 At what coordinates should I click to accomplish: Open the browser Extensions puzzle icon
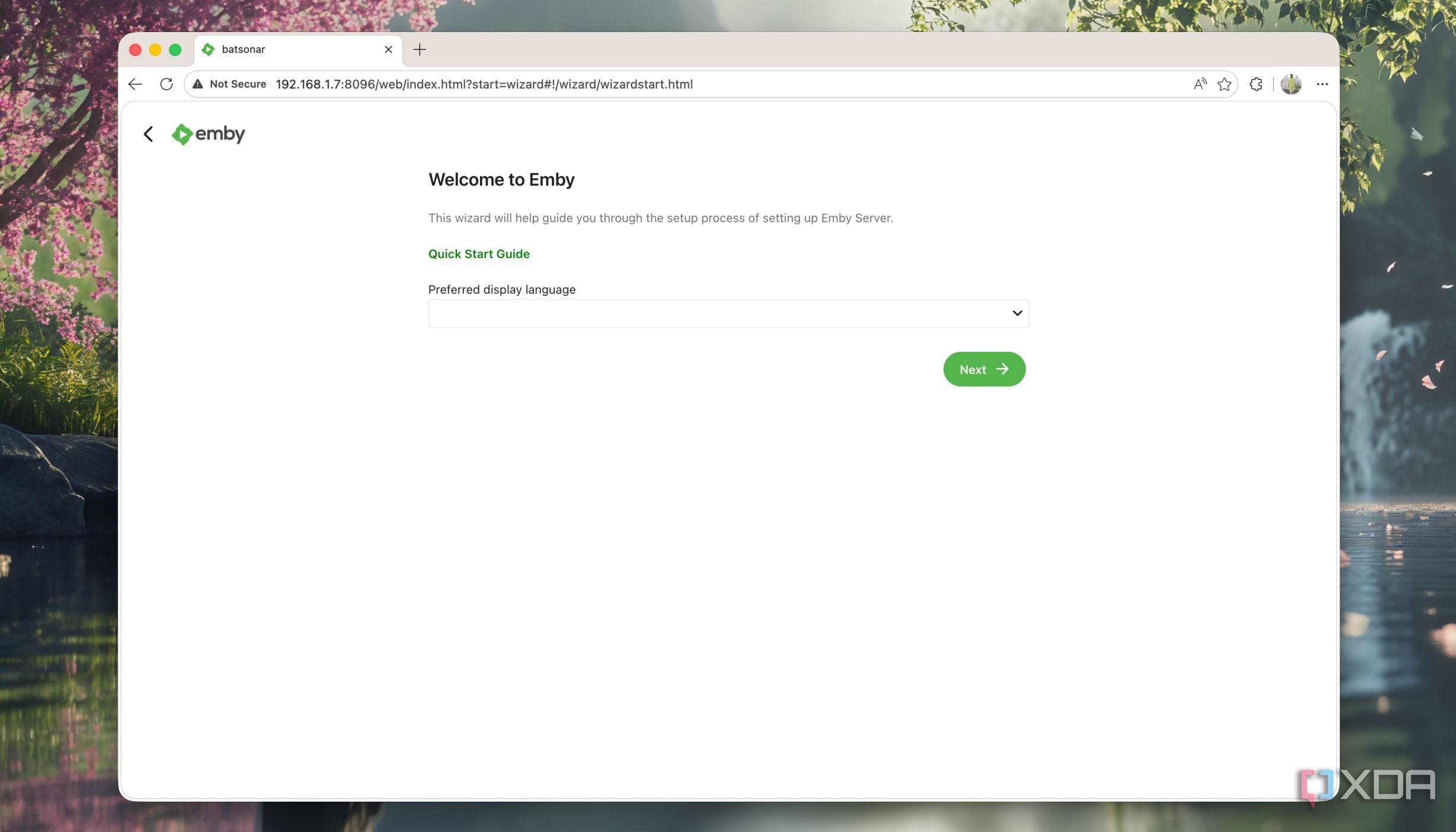click(1256, 84)
